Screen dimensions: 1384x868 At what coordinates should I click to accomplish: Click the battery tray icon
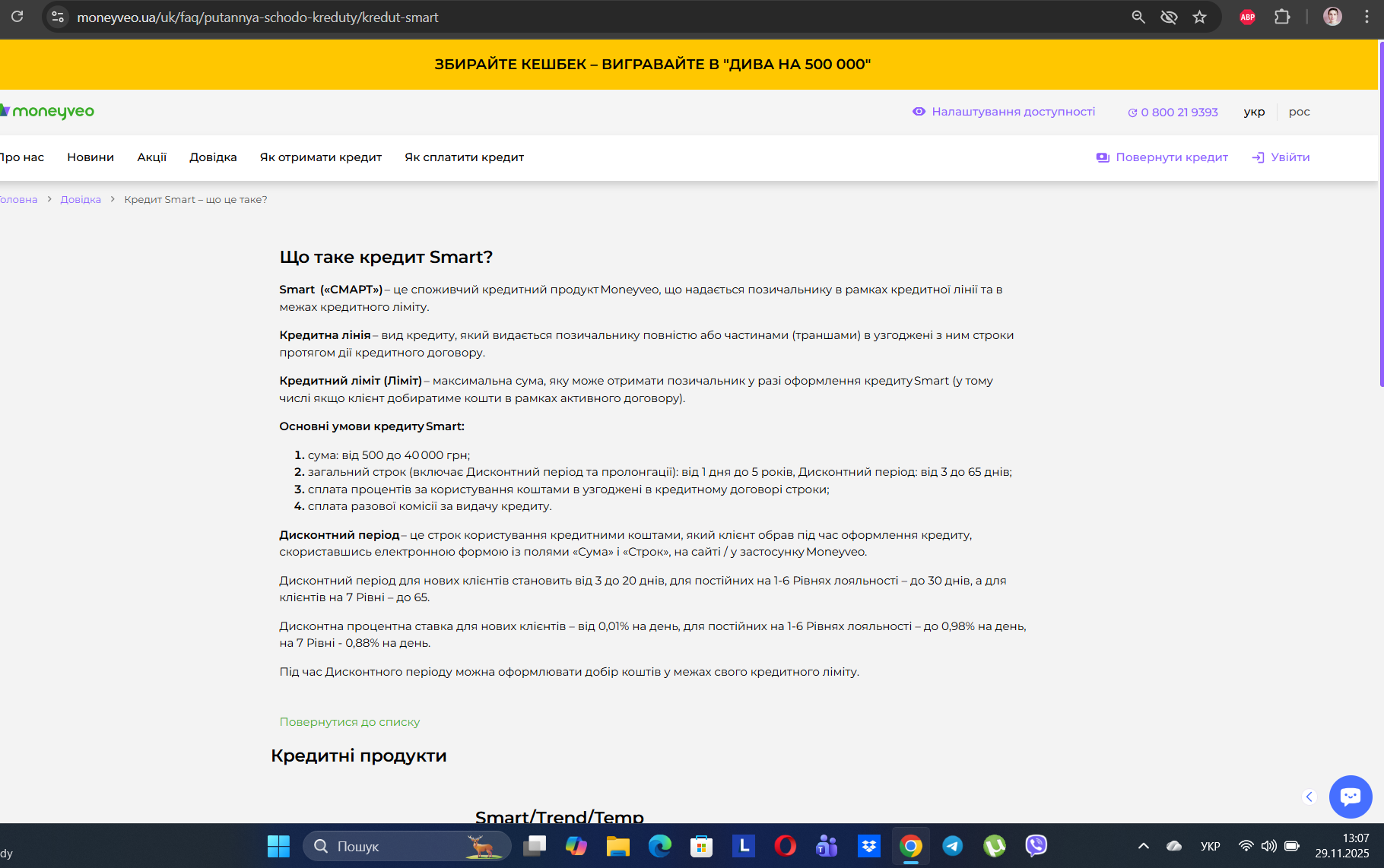click(1292, 846)
